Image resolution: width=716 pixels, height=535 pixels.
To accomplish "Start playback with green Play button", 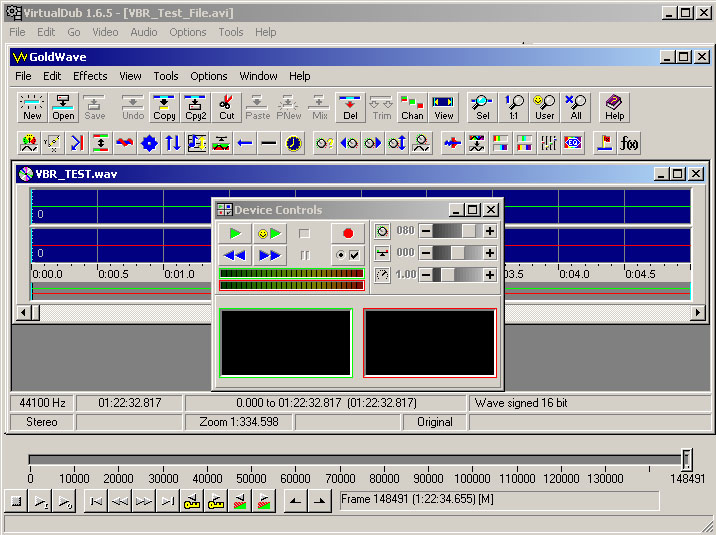I will tap(235, 234).
